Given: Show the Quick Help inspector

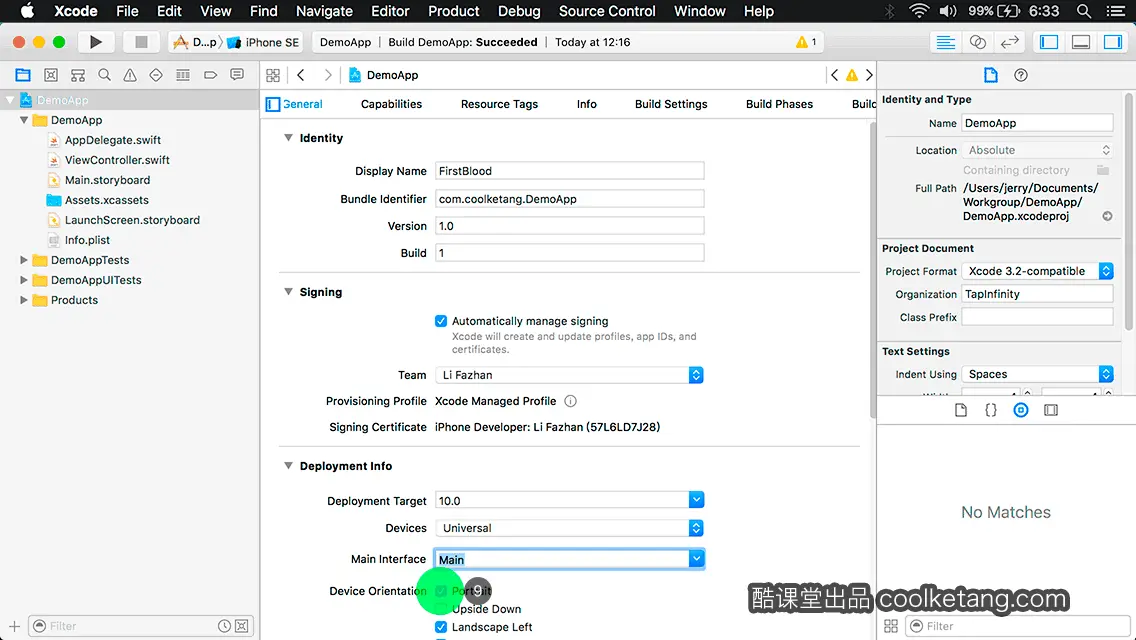Looking at the screenshot, I should [x=1021, y=75].
